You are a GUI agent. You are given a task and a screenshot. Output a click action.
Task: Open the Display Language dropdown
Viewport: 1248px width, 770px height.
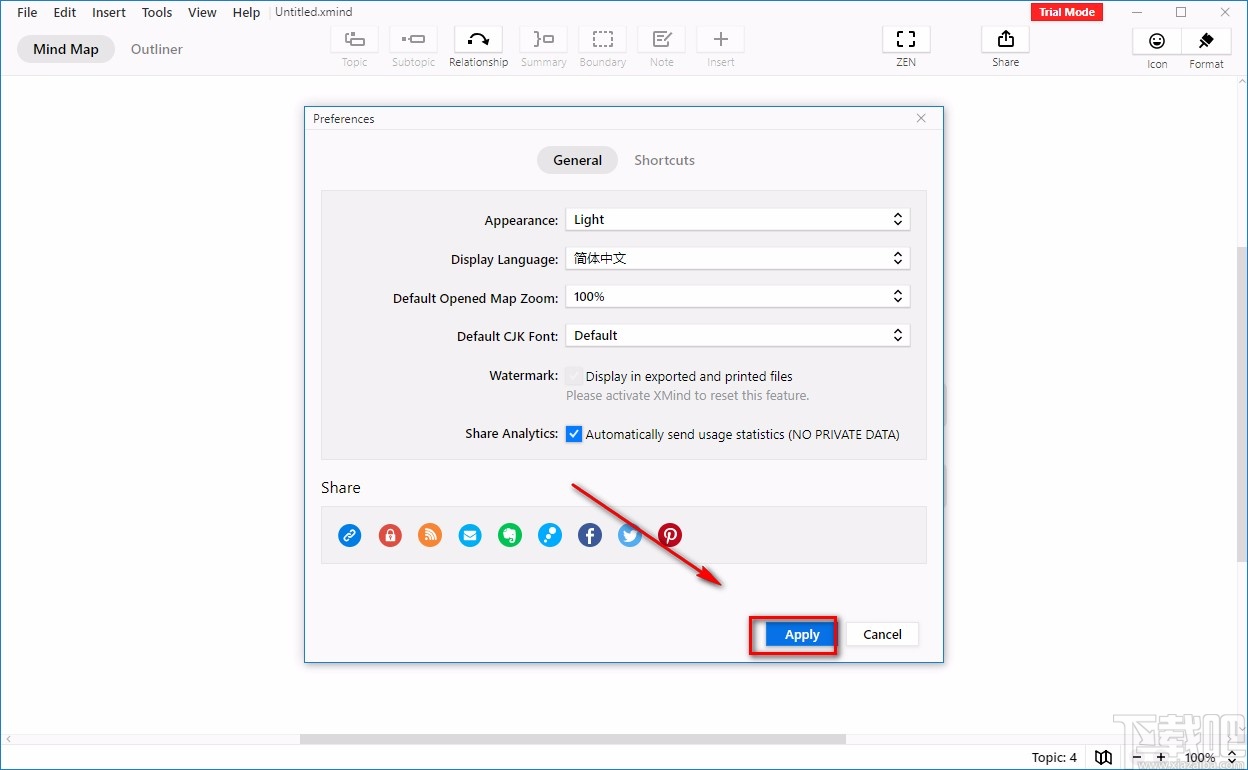click(x=737, y=258)
